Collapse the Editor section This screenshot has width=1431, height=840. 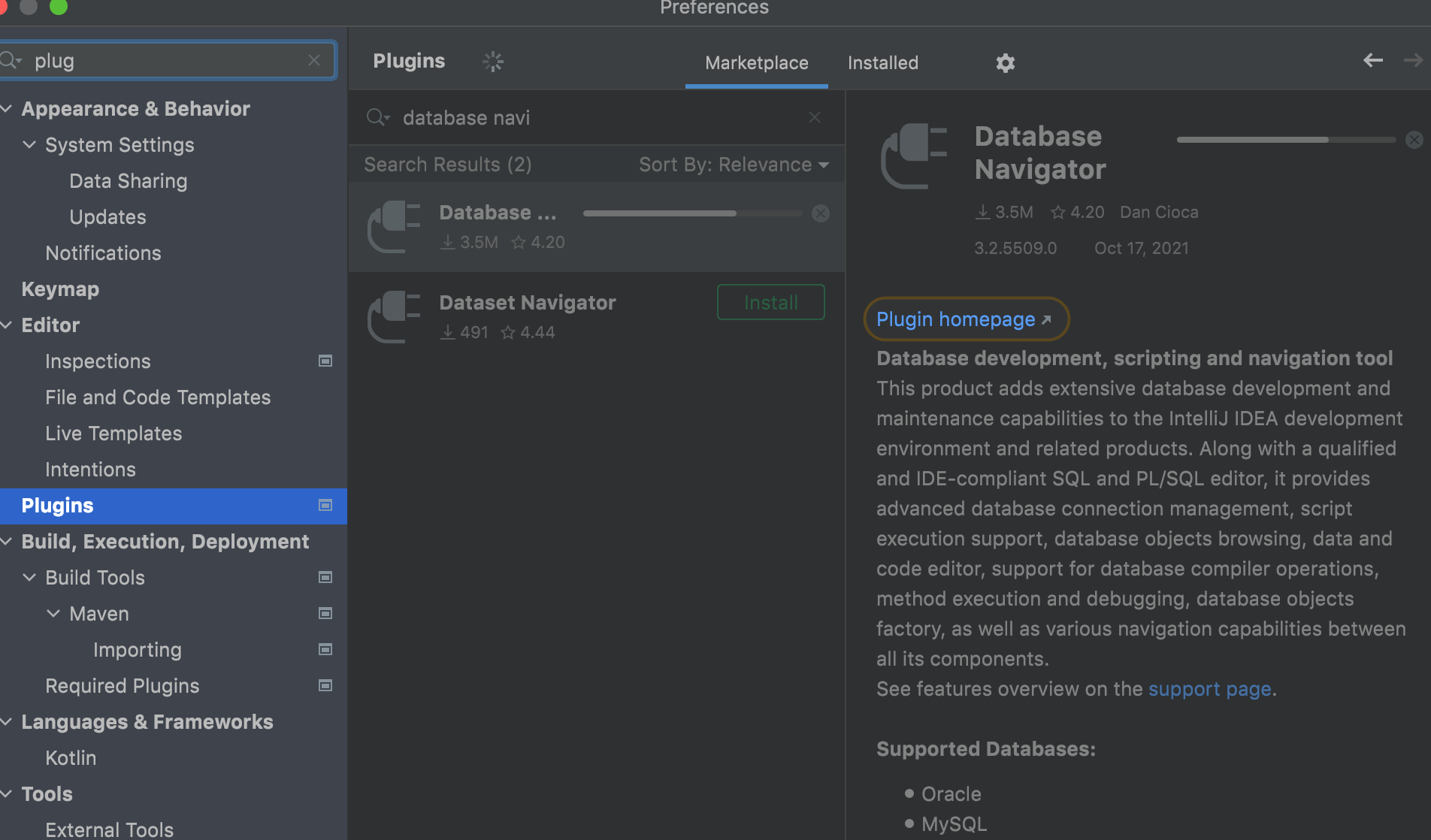(6, 325)
